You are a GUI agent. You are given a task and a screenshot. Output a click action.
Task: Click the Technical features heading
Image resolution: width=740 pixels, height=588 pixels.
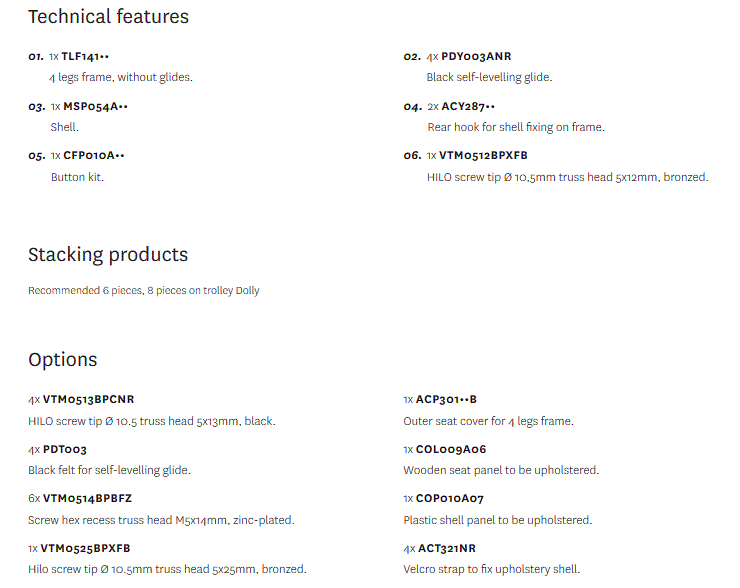pos(108,16)
